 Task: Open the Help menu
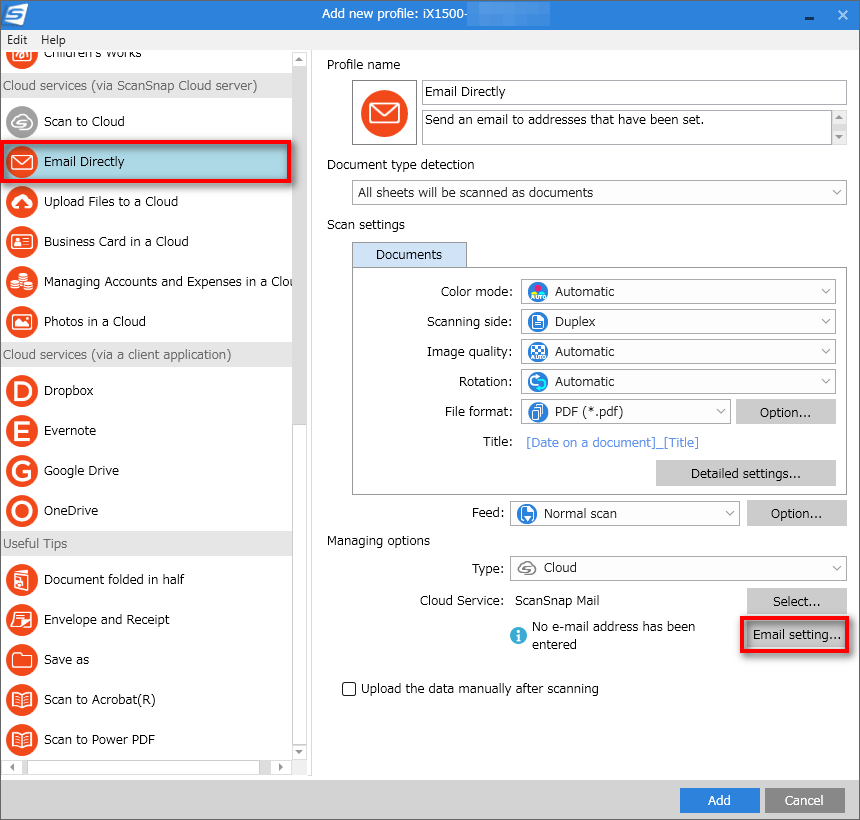(53, 40)
